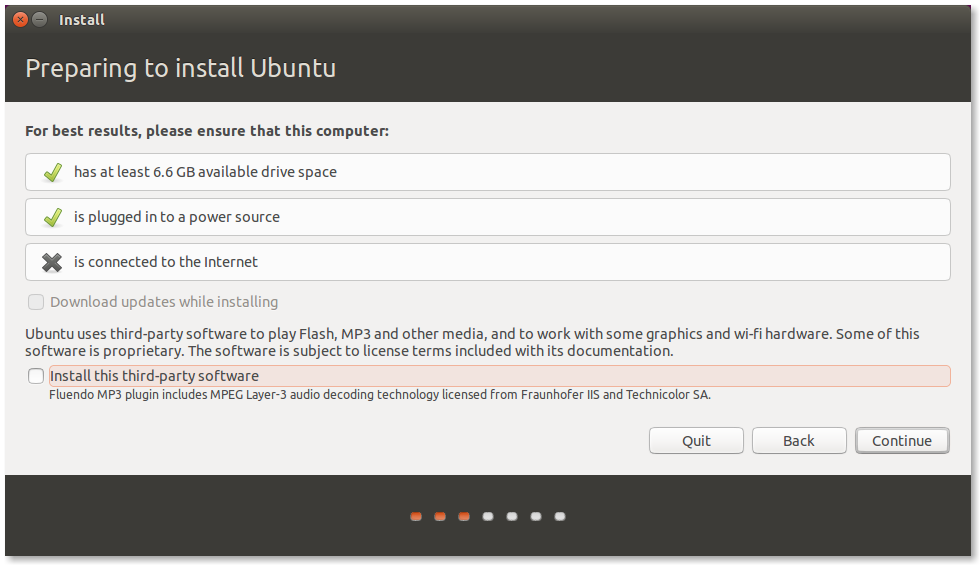Screen dimensions: 980x565
Task: Go to previous step with Back
Action: [x=798, y=441]
